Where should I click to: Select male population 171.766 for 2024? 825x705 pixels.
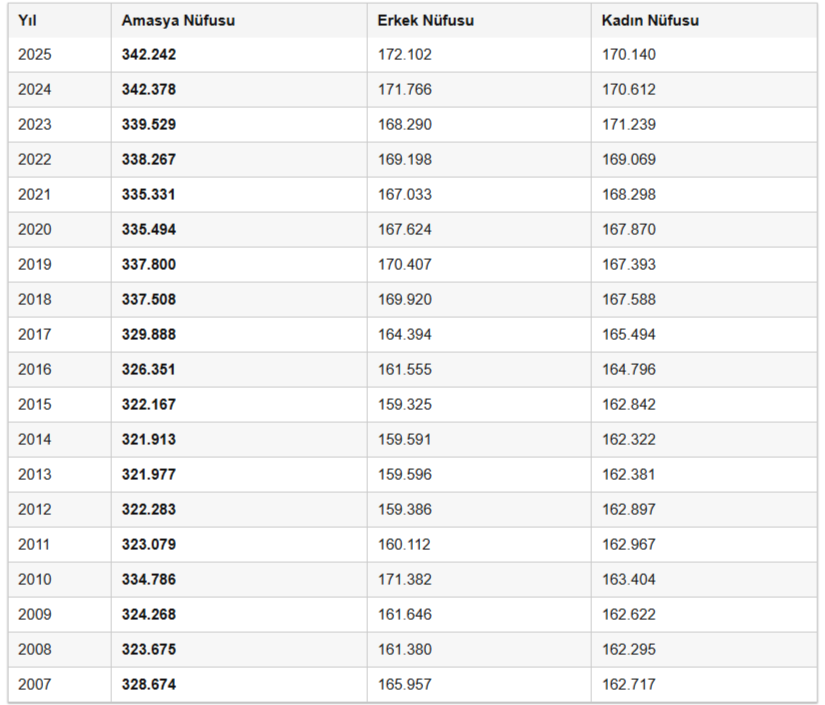point(405,89)
